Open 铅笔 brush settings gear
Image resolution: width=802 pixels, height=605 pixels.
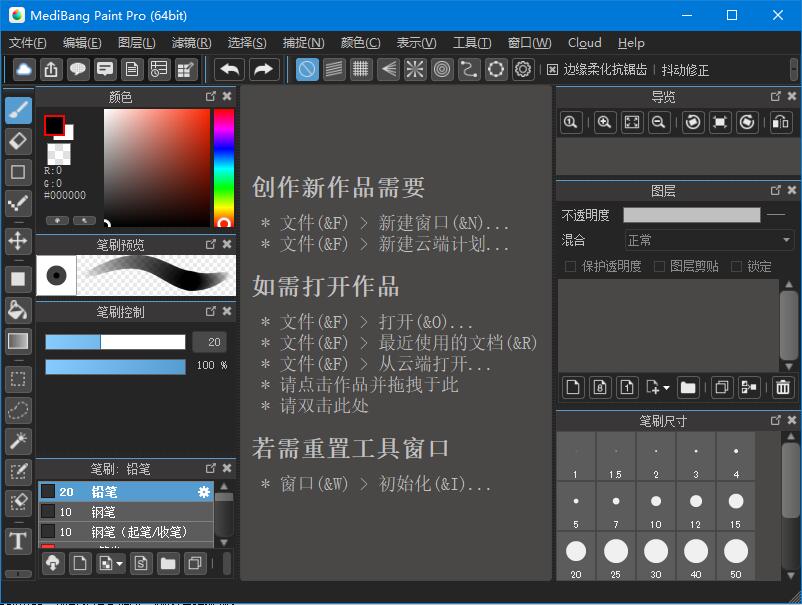(204, 492)
